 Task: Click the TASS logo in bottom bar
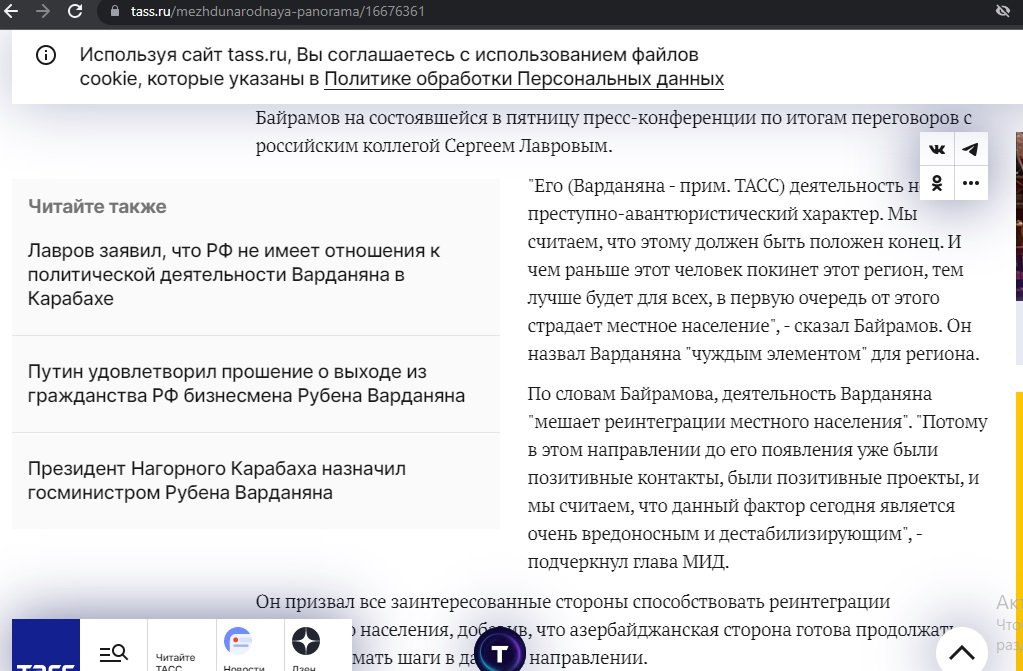click(x=46, y=648)
